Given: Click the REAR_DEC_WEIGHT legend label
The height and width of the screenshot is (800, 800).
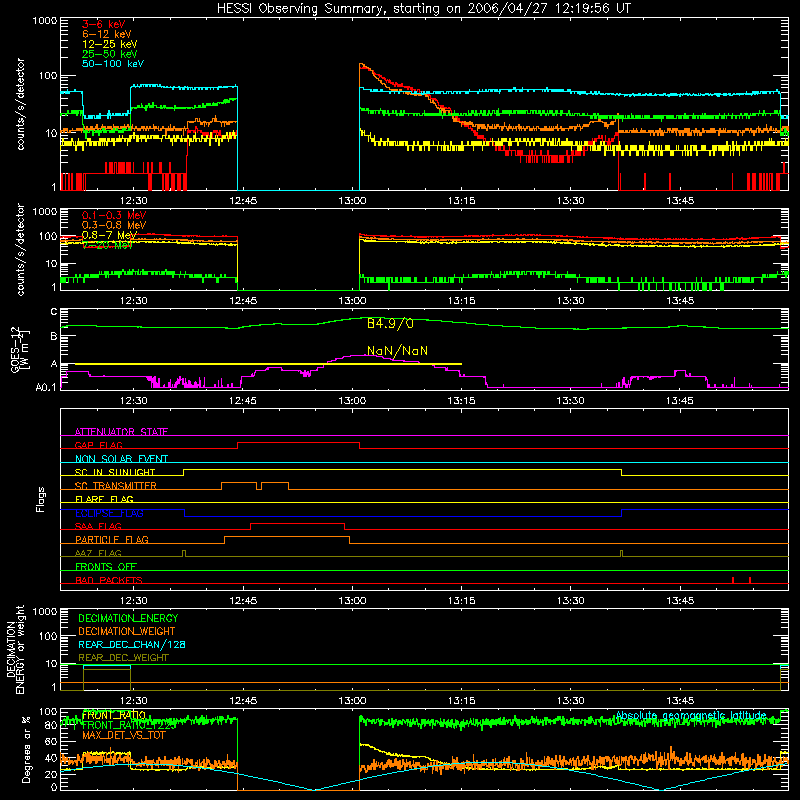Looking at the screenshot, I should (x=123, y=658).
